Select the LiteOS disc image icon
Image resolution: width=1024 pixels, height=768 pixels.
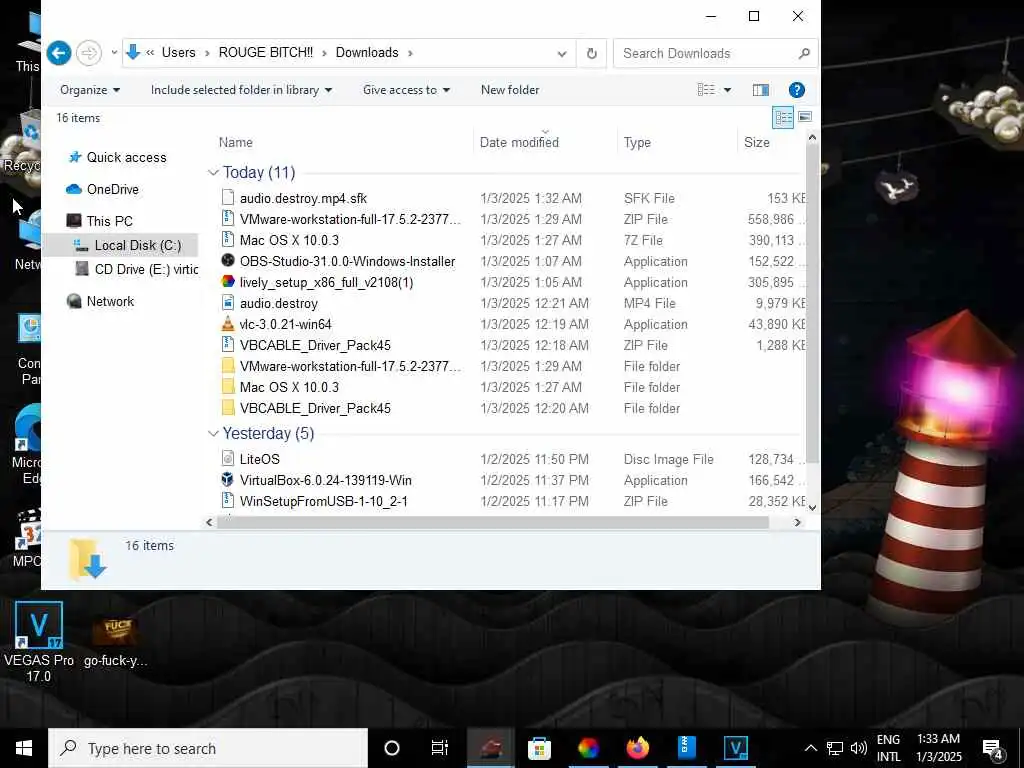[x=228, y=459]
